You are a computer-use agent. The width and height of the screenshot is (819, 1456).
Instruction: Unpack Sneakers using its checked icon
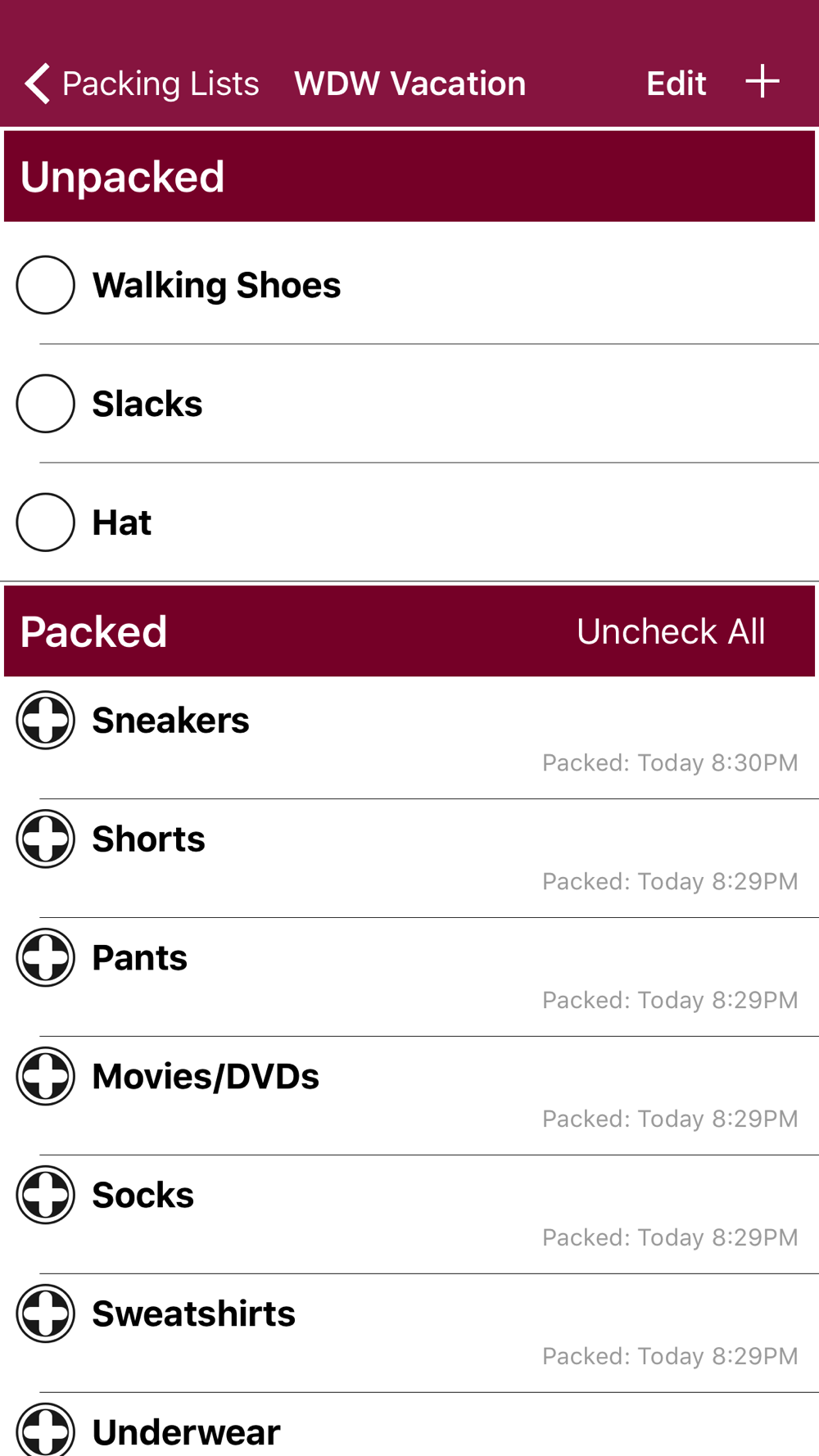tap(46, 721)
